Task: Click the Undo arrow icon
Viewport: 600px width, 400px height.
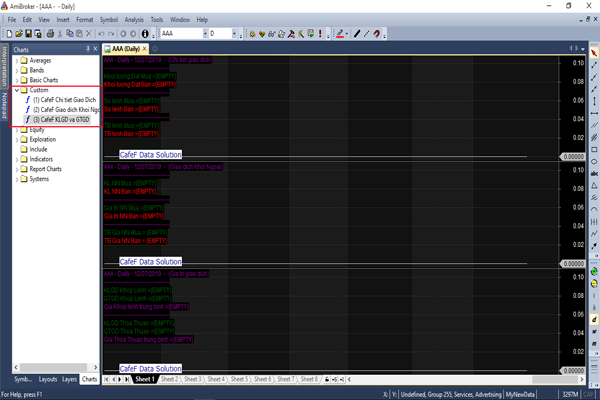Action: pyautogui.click(x=101, y=34)
